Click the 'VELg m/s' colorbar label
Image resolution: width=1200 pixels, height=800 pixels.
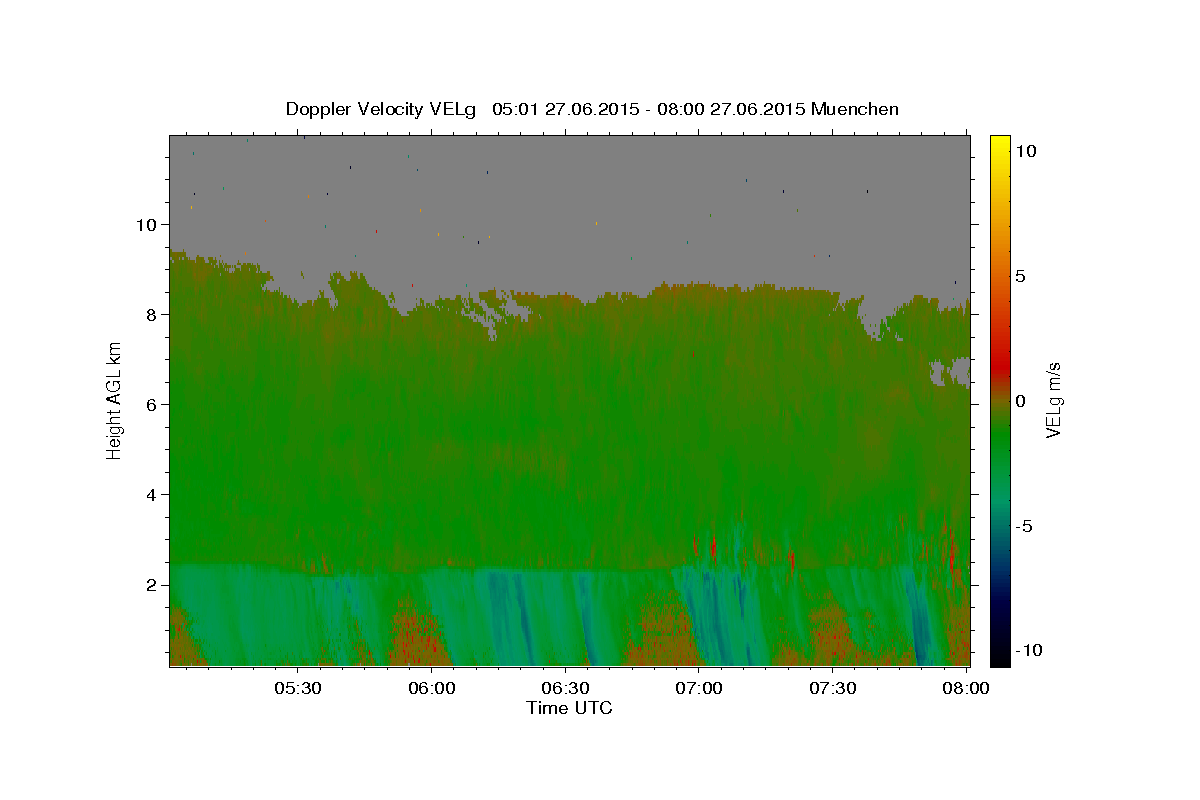[x=1053, y=400]
